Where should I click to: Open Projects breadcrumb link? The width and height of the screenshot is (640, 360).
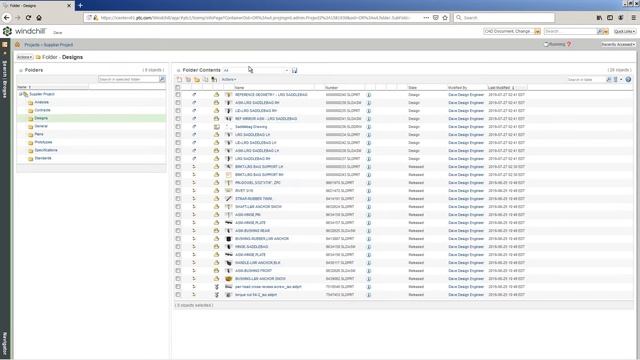point(32,44)
